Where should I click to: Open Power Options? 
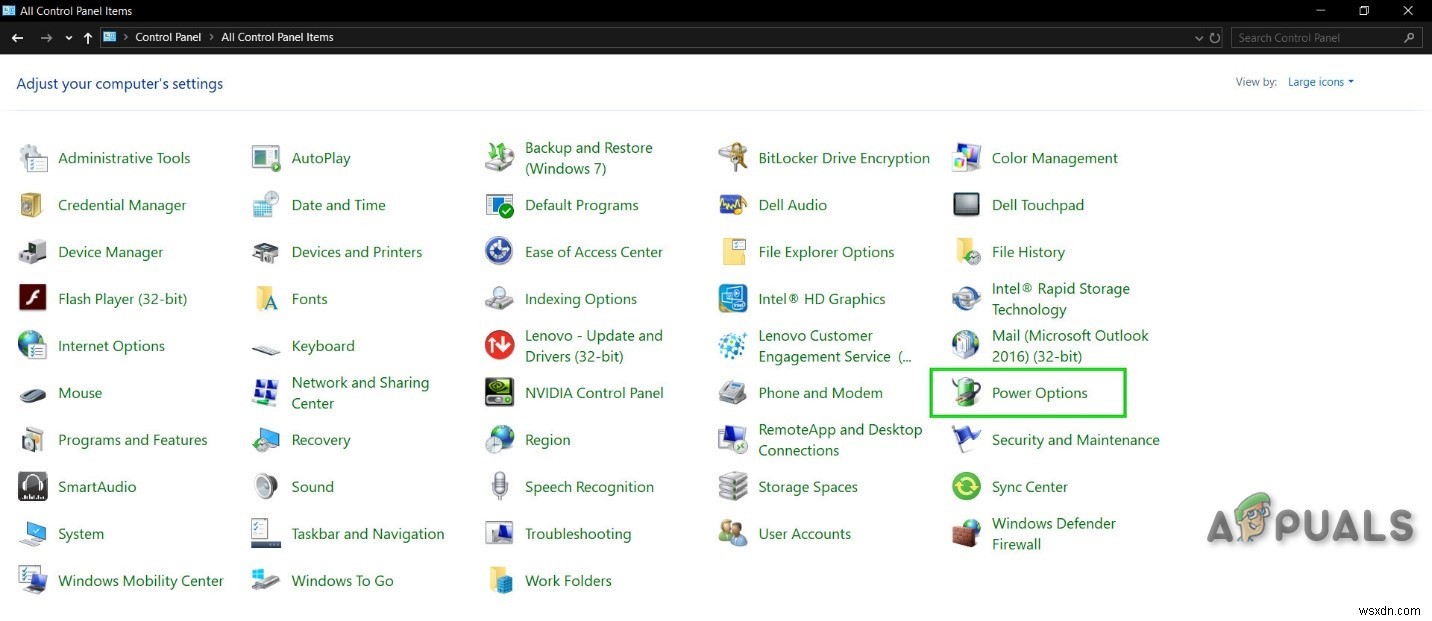point(1039,393)
